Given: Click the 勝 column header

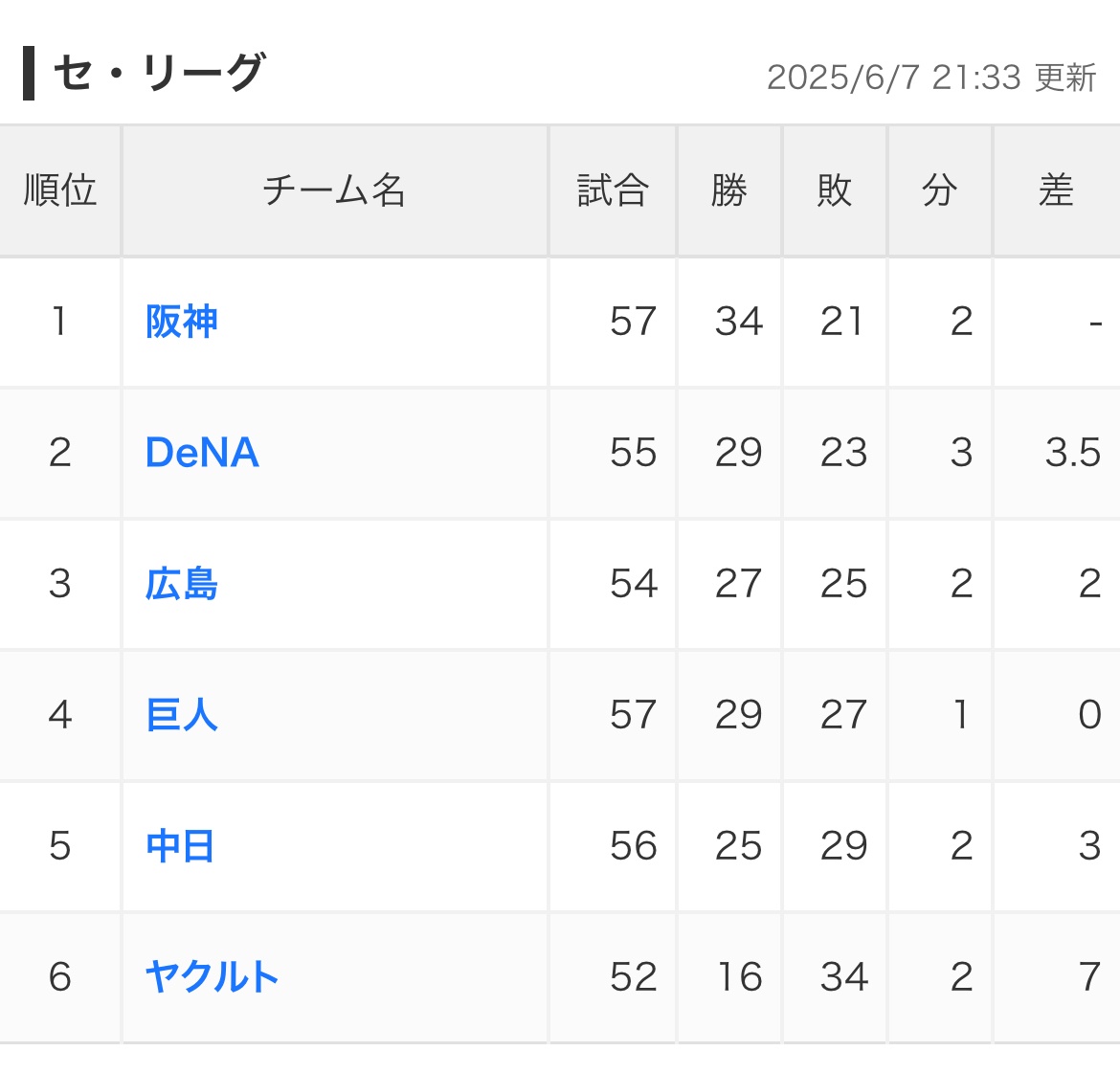Looking at the screenshot, I should [x=728, y=190].
